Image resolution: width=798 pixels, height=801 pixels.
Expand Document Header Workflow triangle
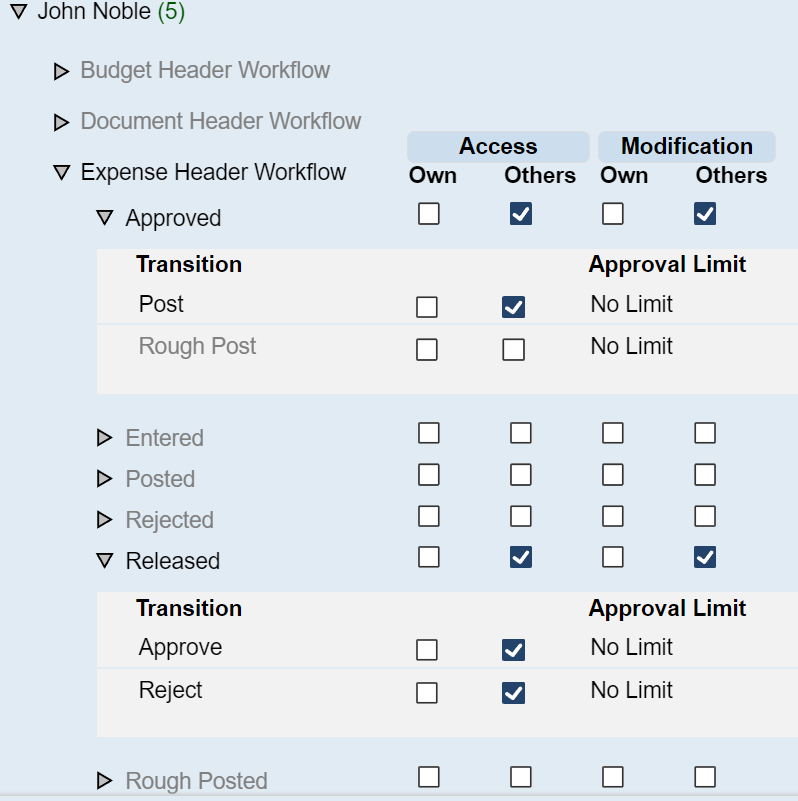click(62, 122)
